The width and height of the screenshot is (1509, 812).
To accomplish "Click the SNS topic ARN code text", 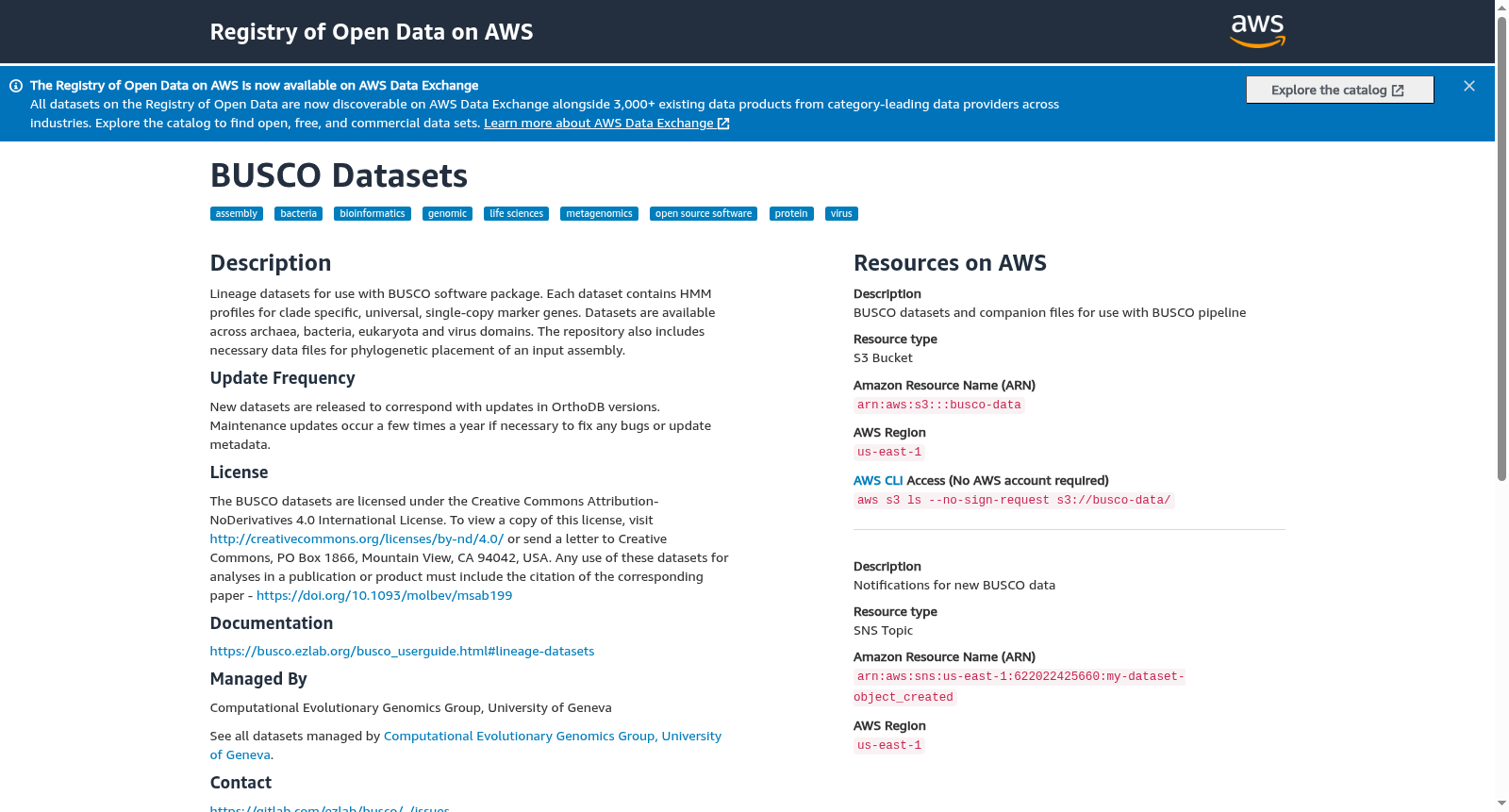I will (x=1020, y=687).
